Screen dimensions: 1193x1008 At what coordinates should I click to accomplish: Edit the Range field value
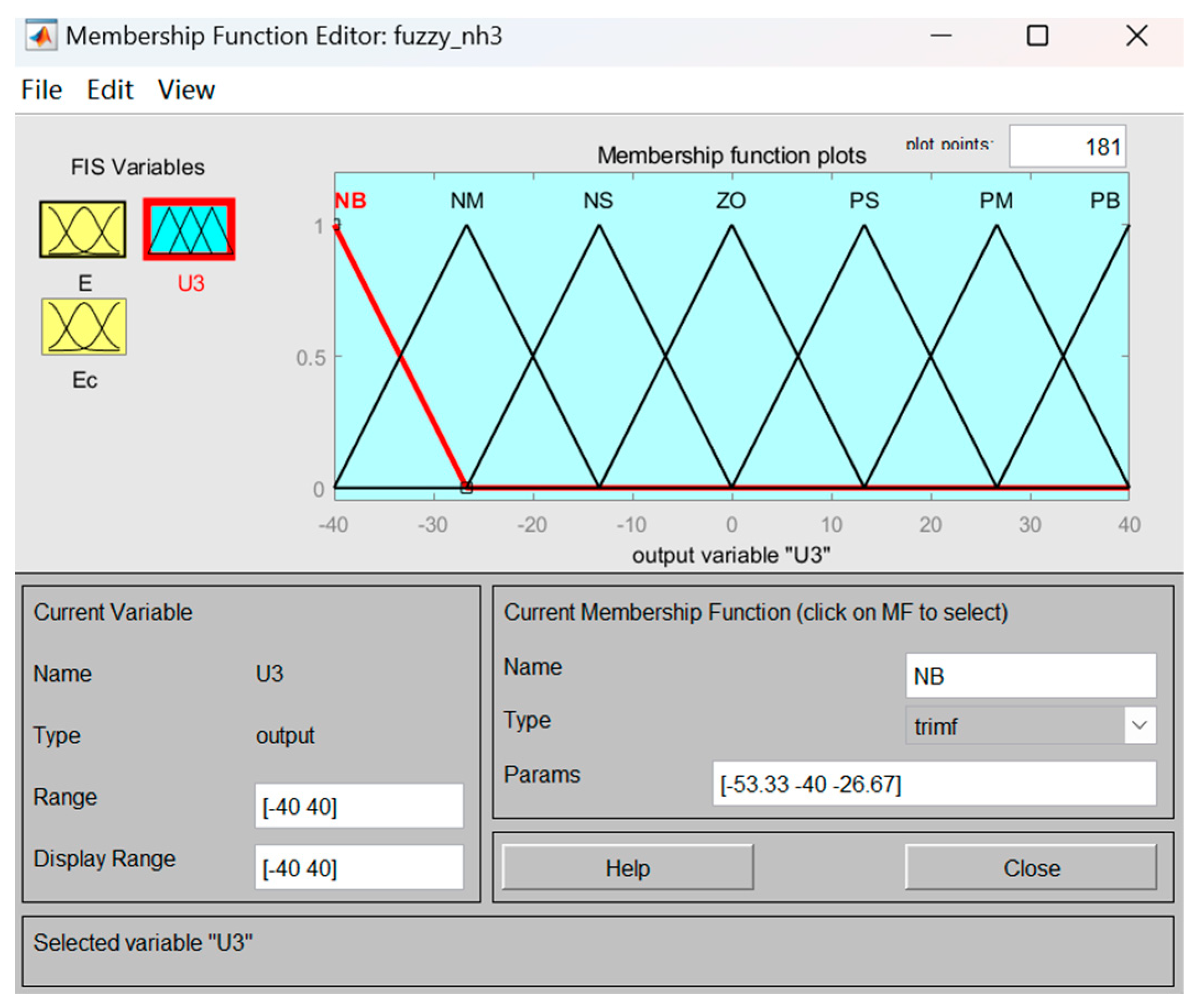pyautogui.click(x=359, y=806)
